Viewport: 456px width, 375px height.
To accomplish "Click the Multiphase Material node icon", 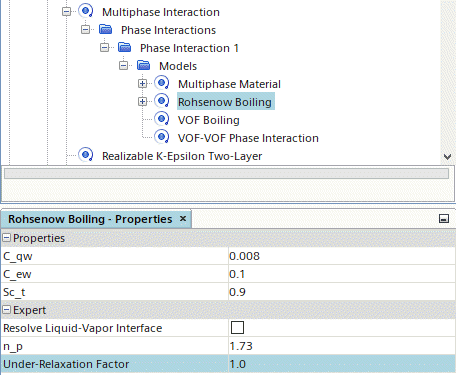I will click(162, 83).
